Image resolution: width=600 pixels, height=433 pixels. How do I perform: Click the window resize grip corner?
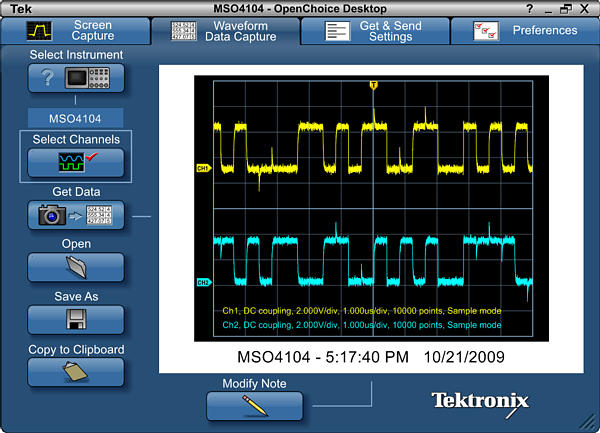(588, 422)
